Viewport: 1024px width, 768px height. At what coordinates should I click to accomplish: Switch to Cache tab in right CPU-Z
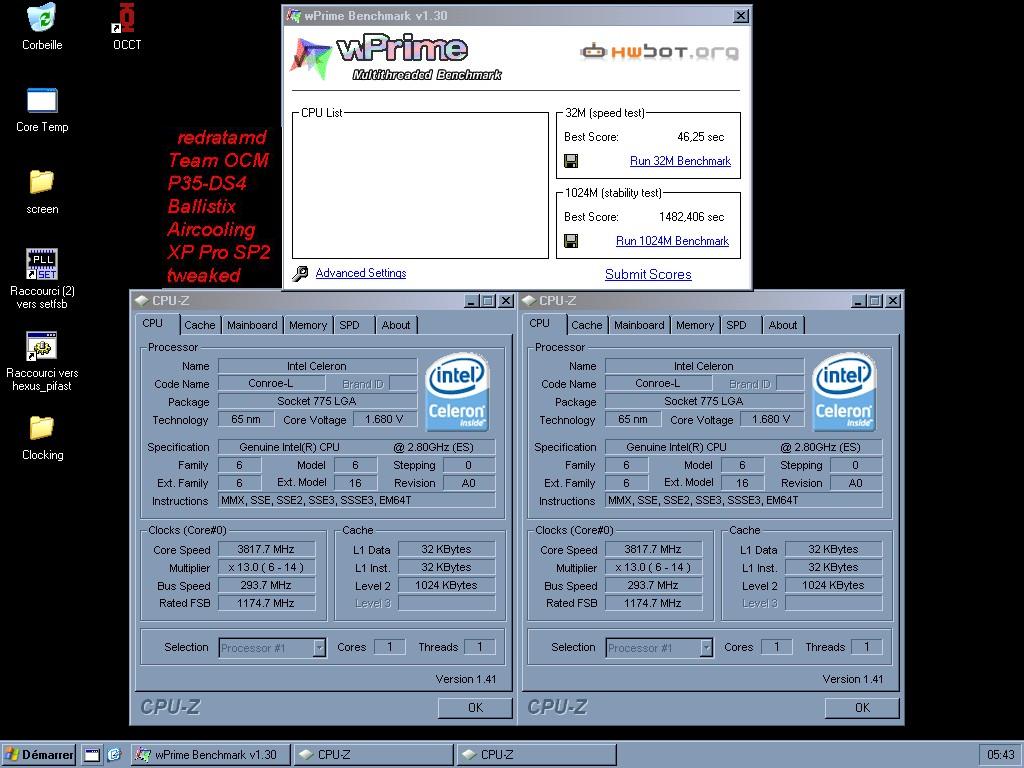(586, 325)
